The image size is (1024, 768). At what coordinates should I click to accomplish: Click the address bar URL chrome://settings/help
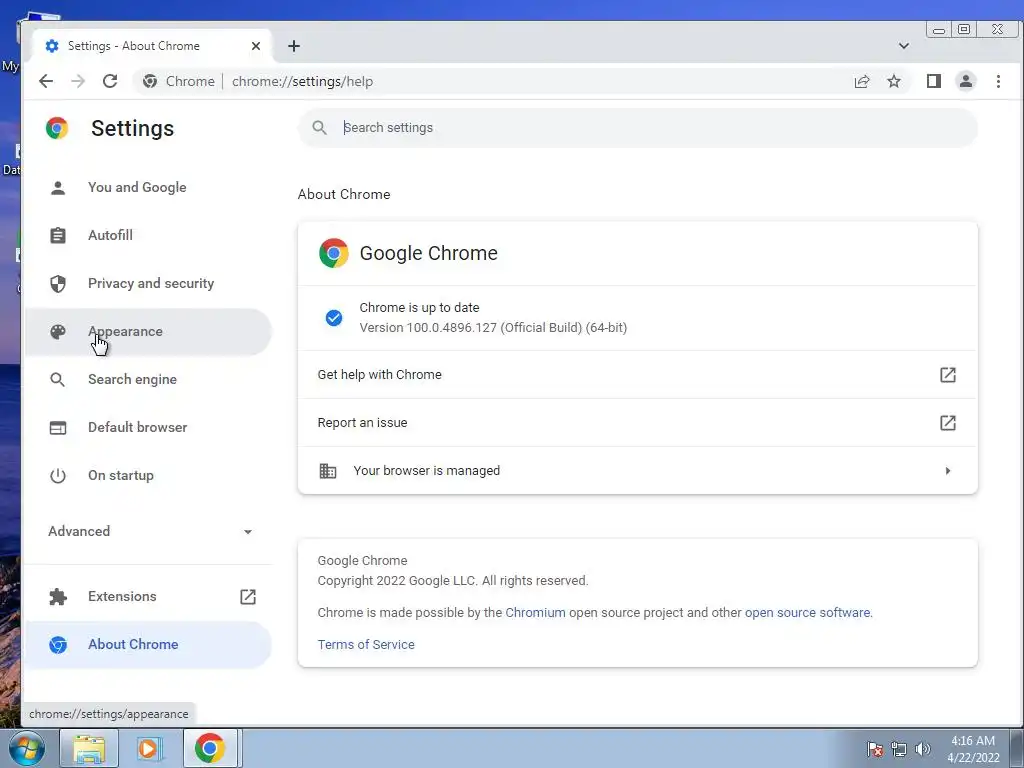302,82
